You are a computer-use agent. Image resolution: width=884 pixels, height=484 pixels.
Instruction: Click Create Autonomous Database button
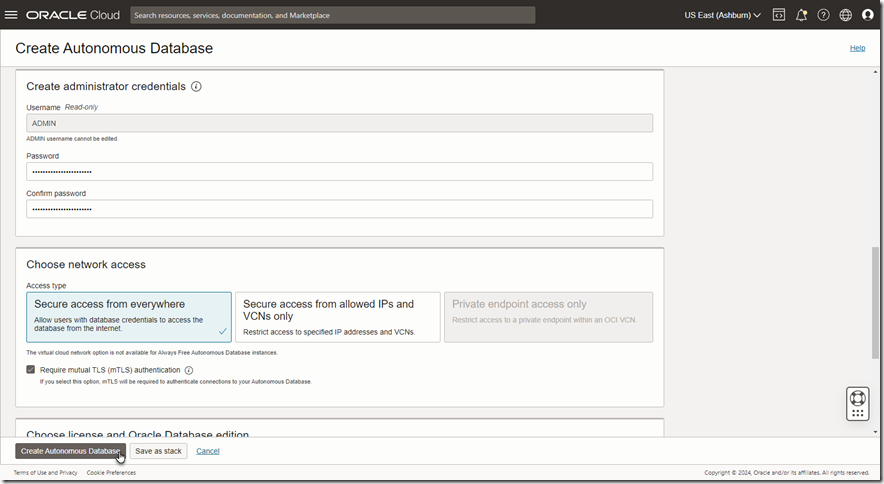tap(70, 451)
